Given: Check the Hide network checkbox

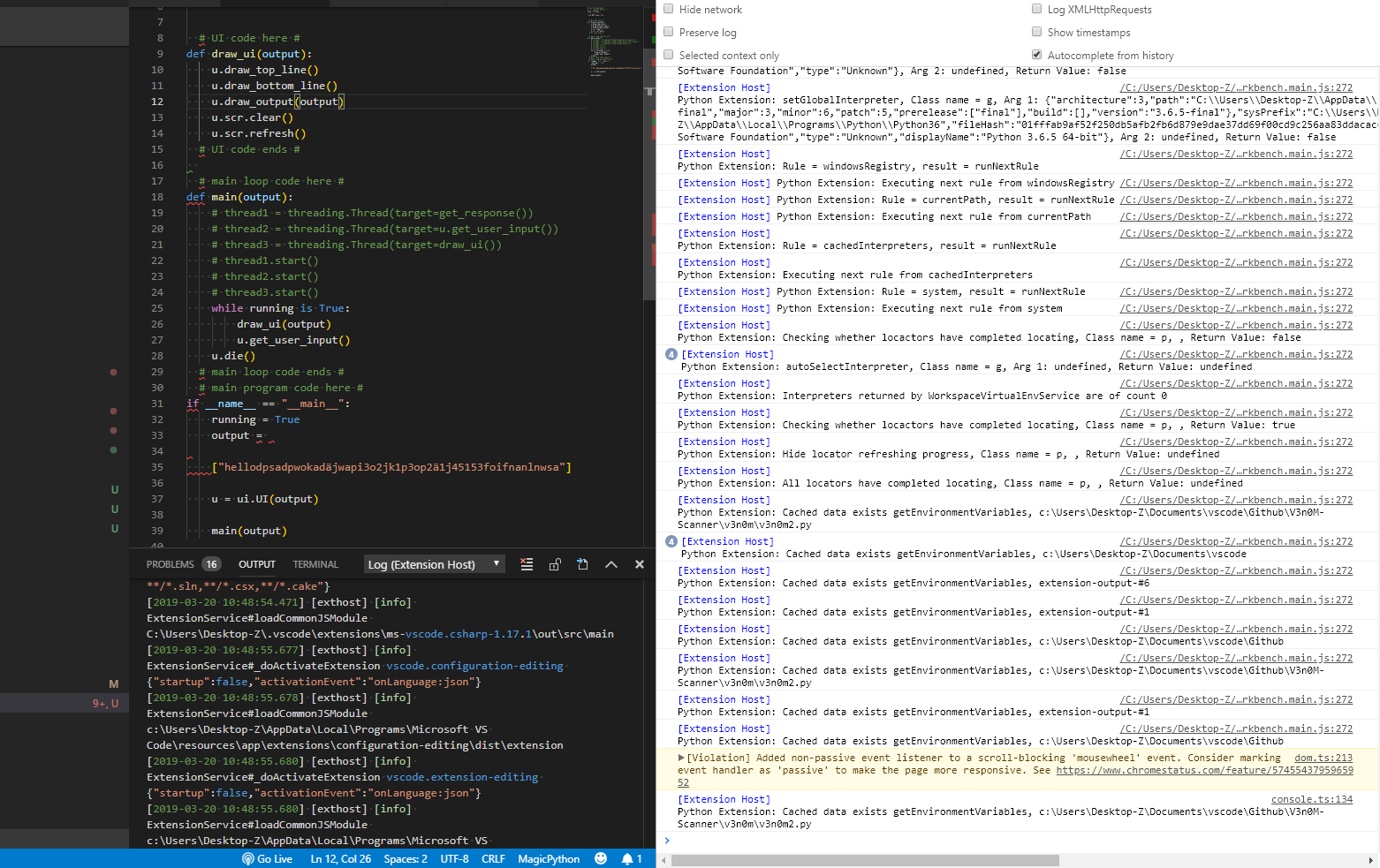Looking at the screenshot, I should click(669, 9).
